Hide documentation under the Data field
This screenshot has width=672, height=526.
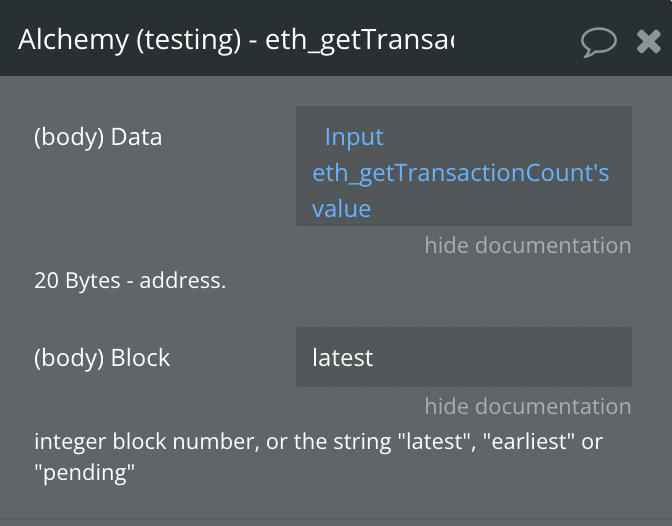pyautogui.click(x=527, y=246)
